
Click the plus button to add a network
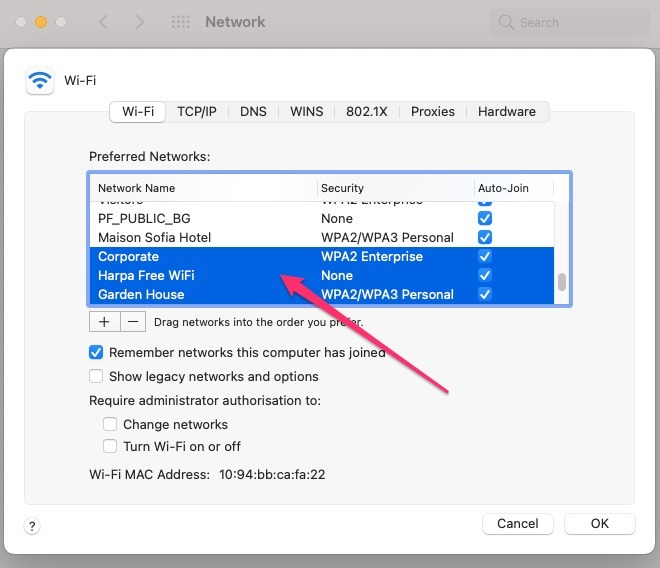(104, 322)
